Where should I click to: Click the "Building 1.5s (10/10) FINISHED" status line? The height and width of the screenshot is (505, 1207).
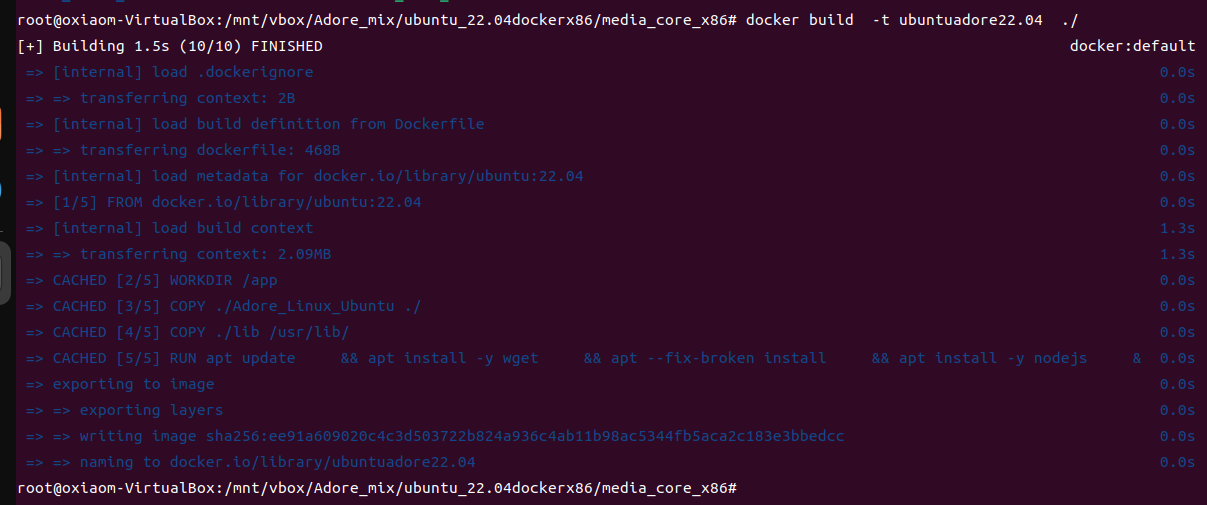(170, 46)
